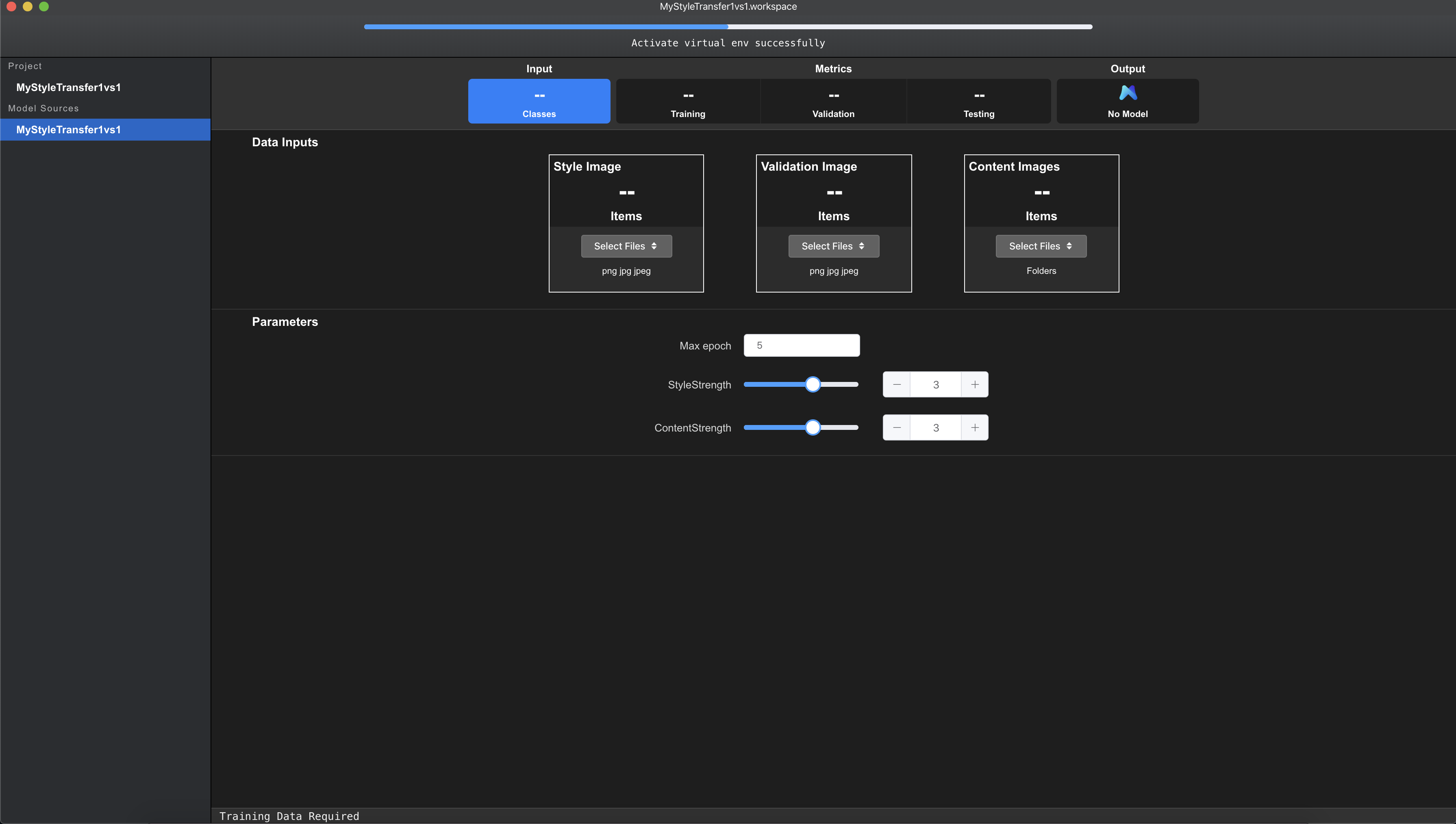Select the Classes input tab

(x=539, y=102)
